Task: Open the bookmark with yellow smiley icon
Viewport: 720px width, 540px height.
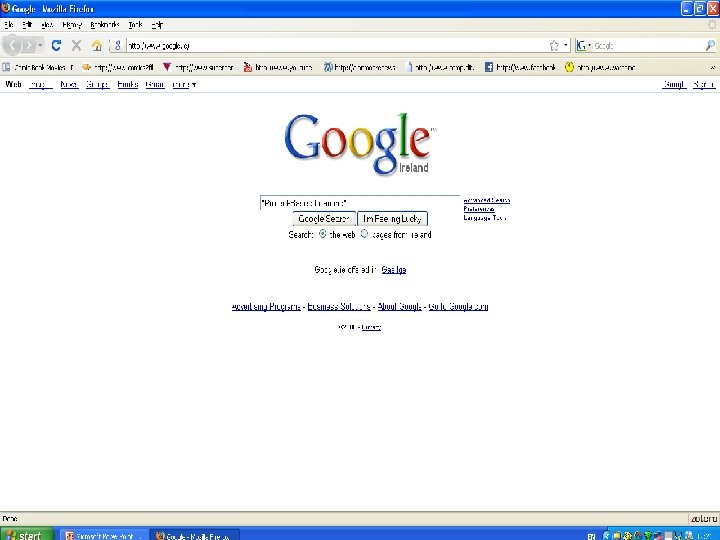Action: [x=600, y=68]
